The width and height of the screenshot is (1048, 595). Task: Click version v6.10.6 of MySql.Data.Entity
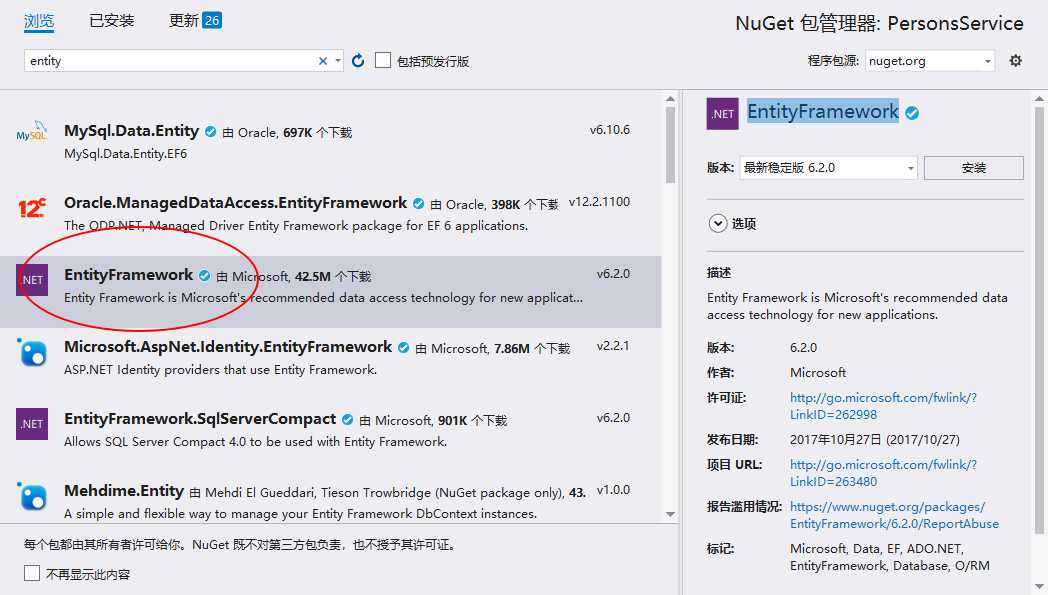[610, 130]
